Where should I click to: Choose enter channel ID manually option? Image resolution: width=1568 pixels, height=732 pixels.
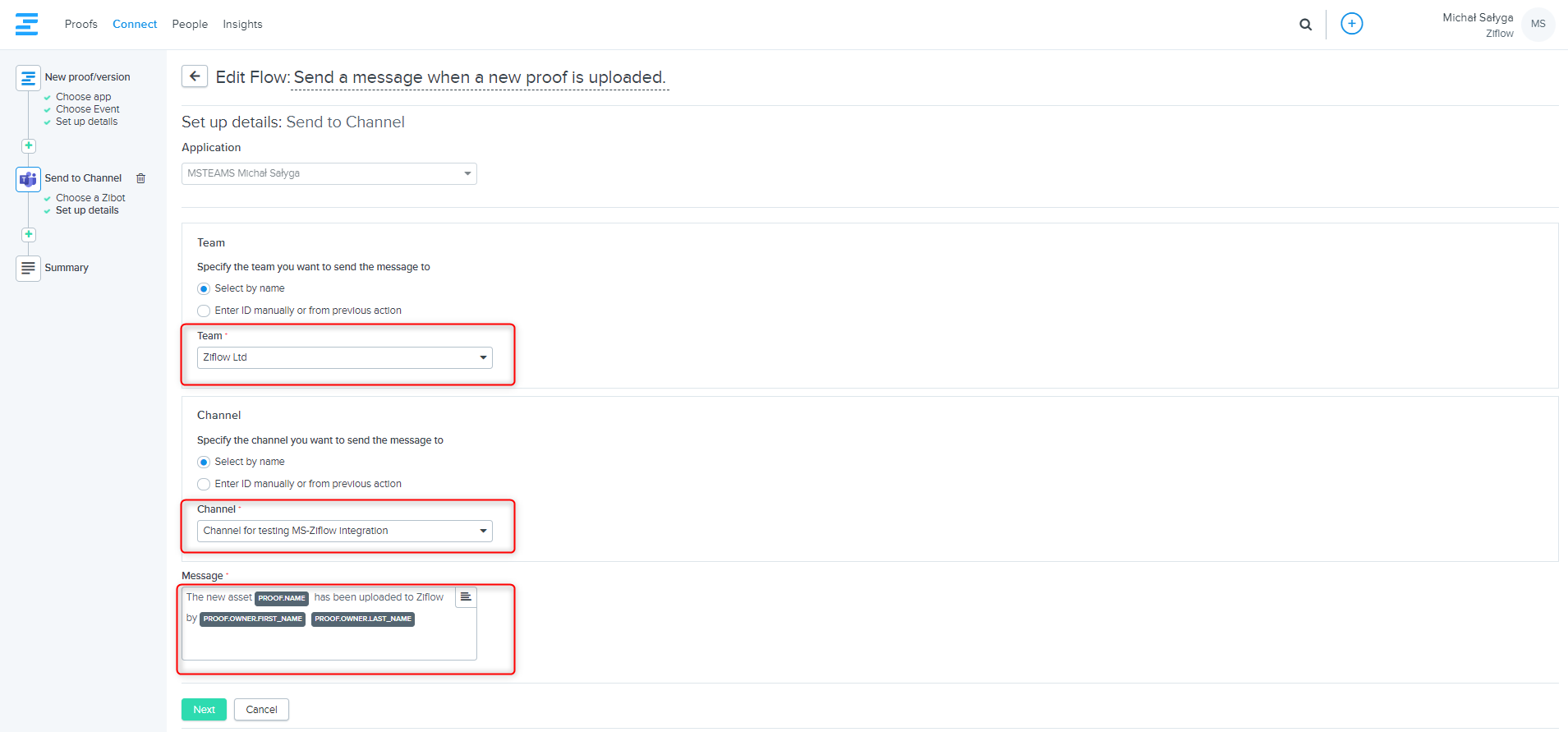tap(204, 485)
